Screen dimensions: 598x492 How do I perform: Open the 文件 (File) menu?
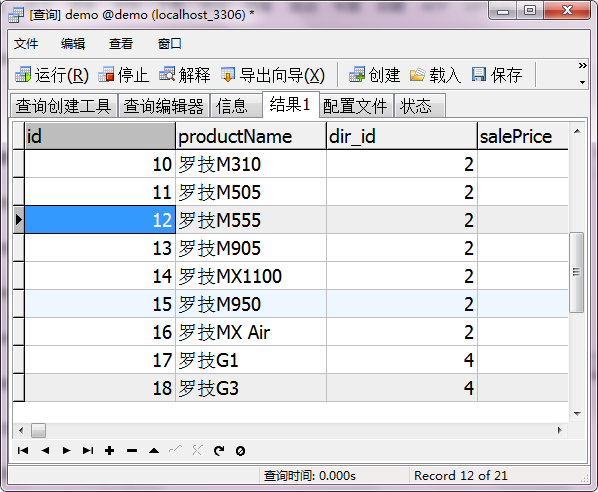(26, 44)
